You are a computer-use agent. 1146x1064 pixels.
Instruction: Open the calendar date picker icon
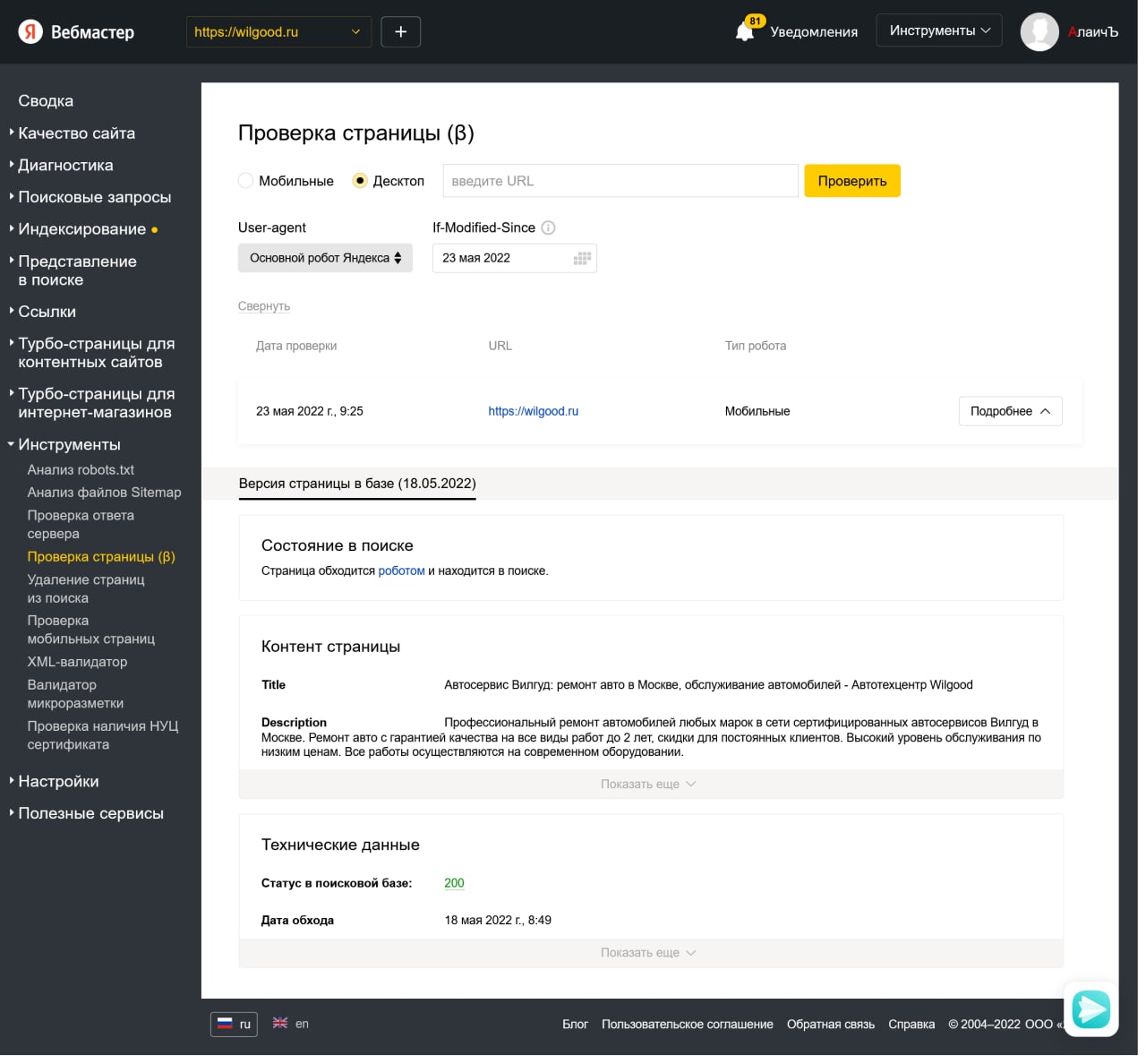point(582,259)
